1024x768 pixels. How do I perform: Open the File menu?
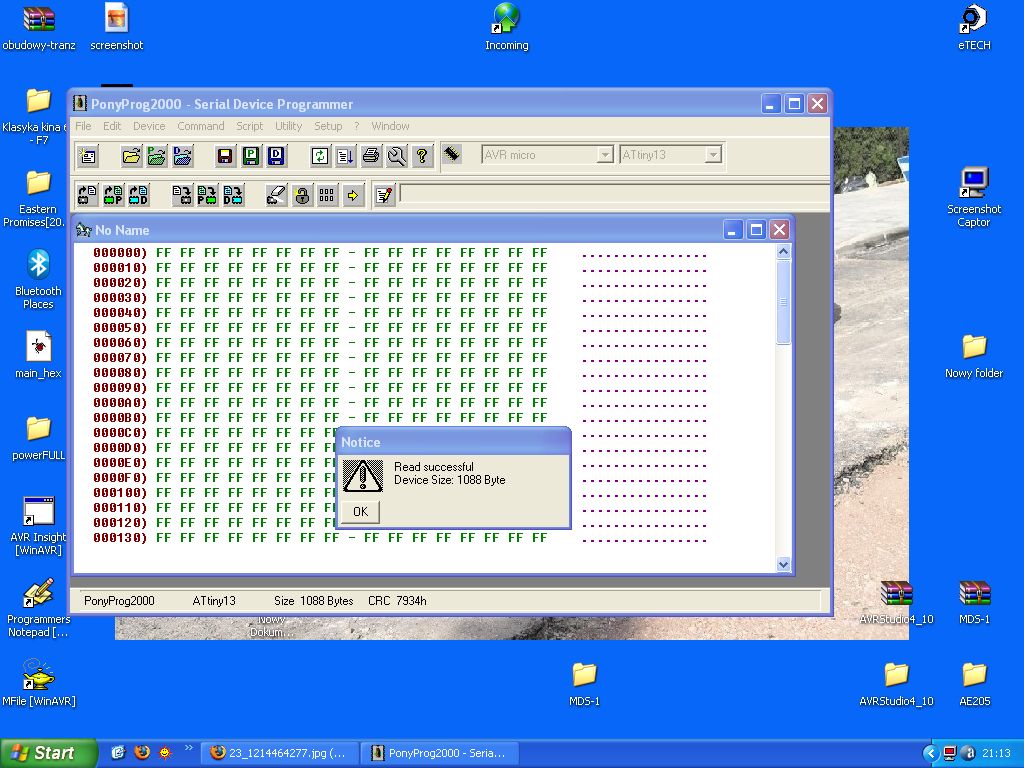click(x=83, y=126)
